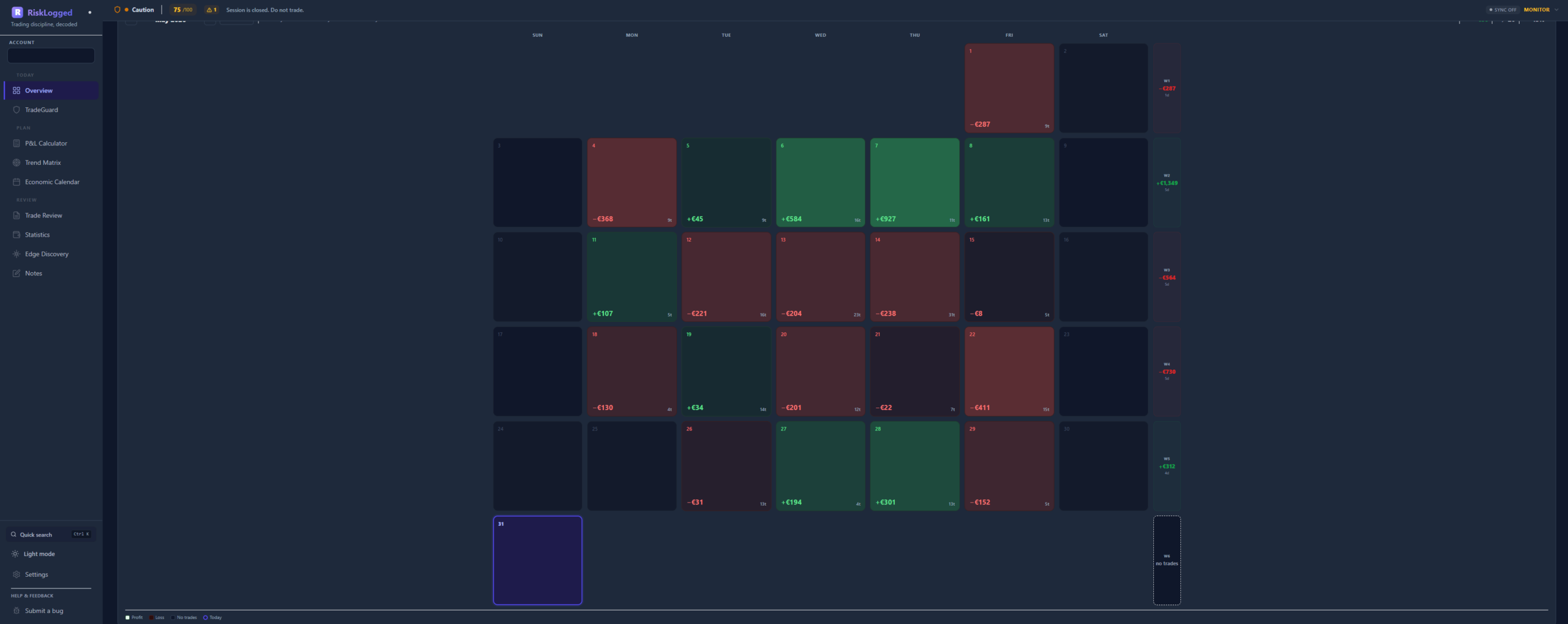Select Trend Matrix menu item

pyautogui.click(x=51, y=162)
